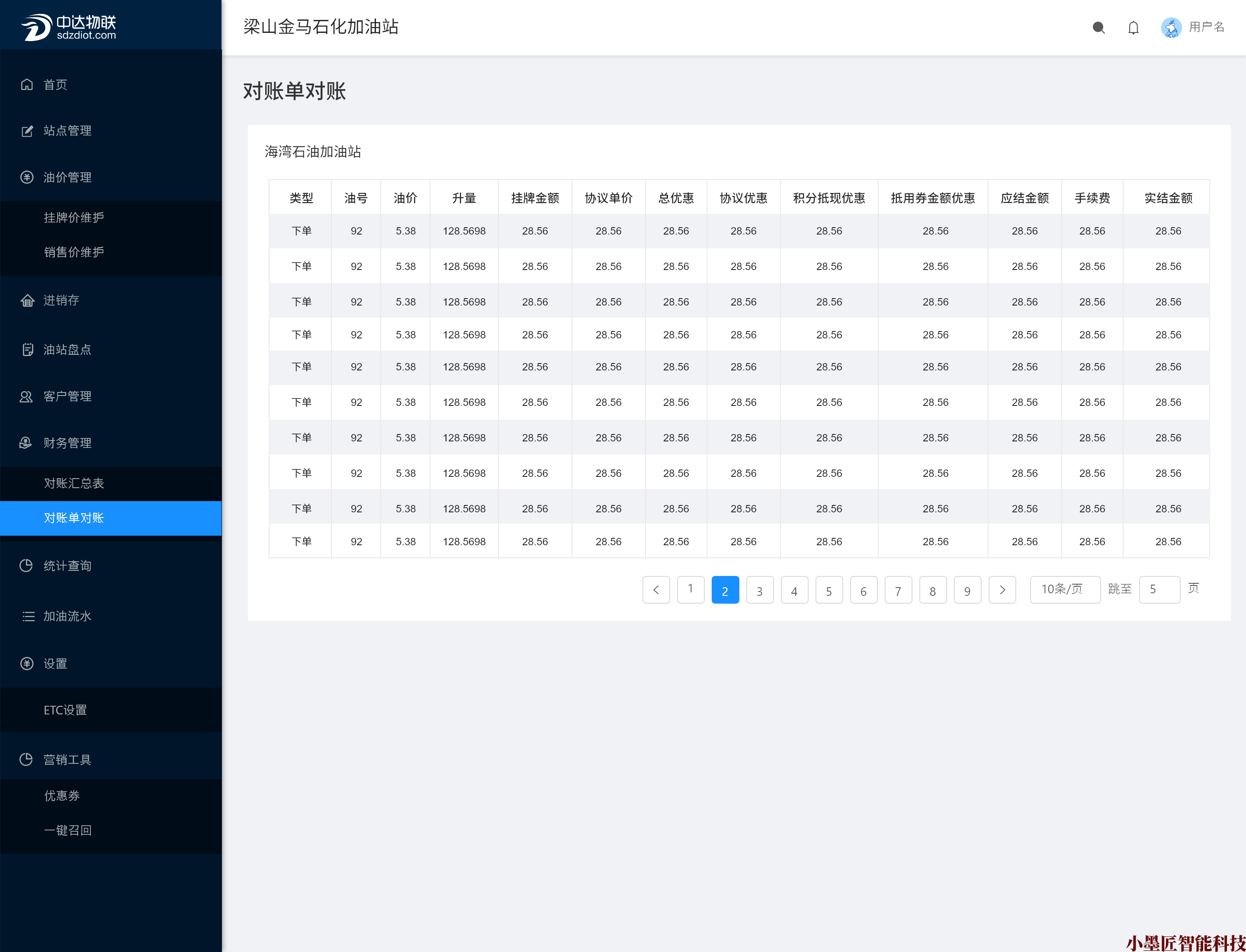The image size is (1246, 952).
Task: Click the 首页 home icon
Action: (x=27, y=84)
